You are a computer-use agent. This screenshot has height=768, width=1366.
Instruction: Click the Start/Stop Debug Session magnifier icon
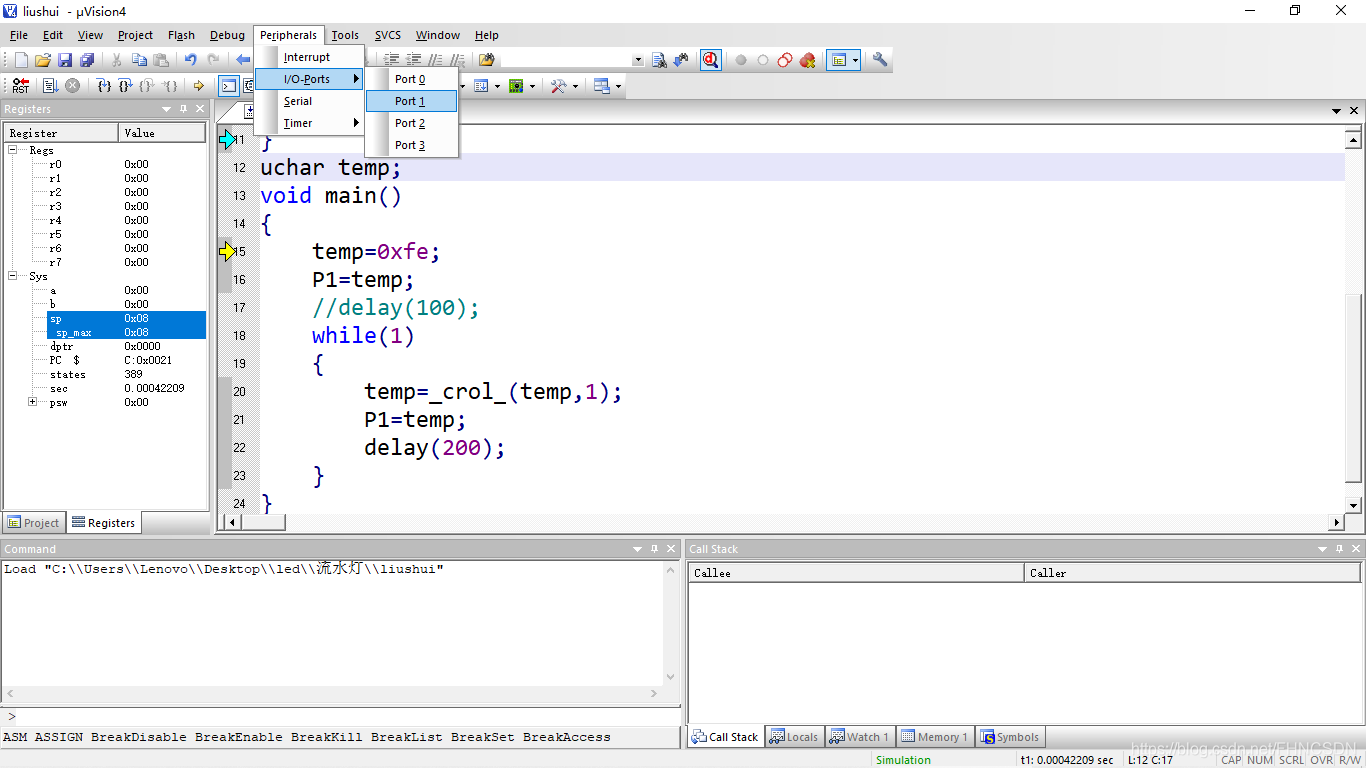(710, 60)
